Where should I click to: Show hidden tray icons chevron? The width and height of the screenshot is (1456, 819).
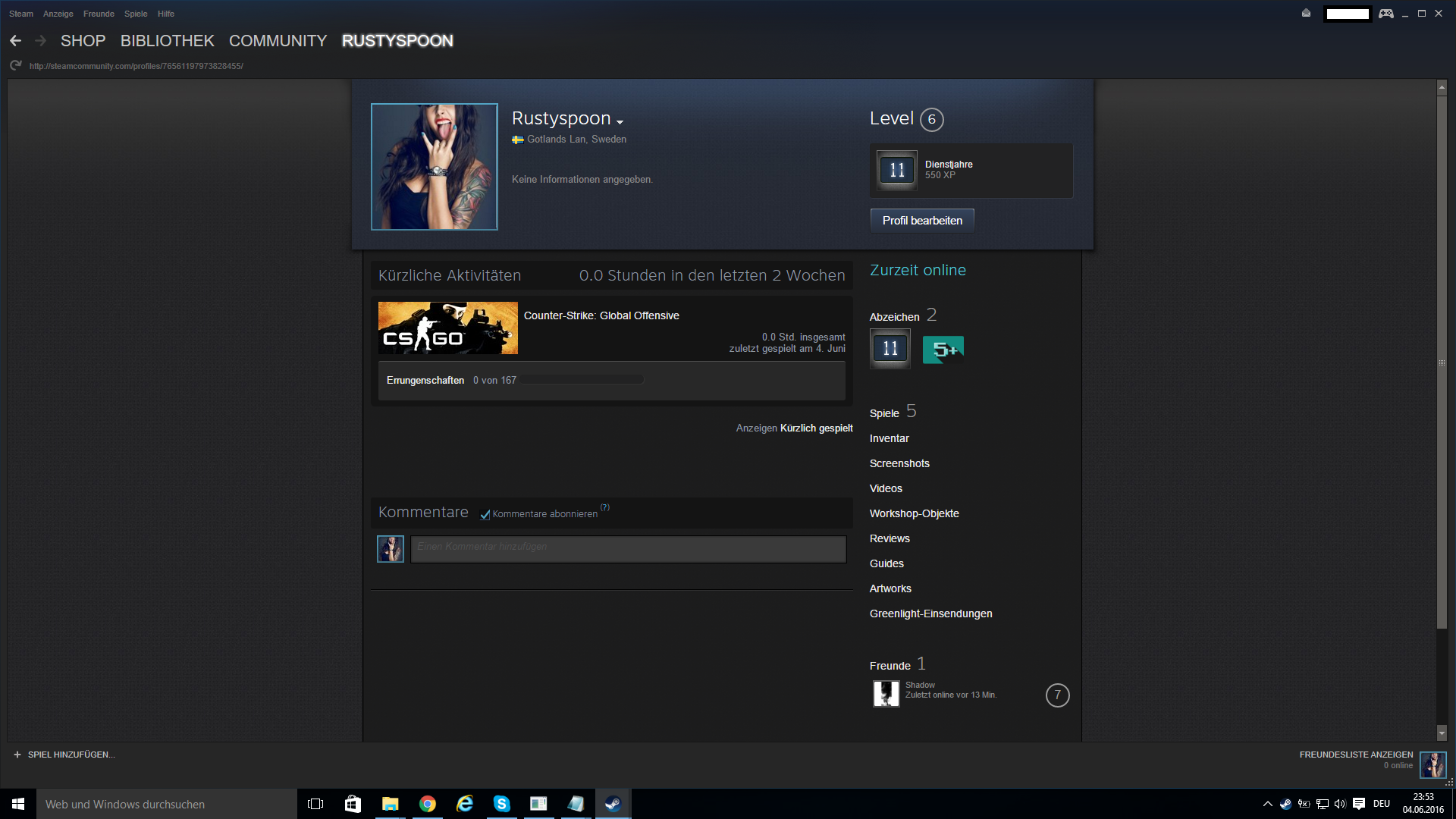pyautogui.click(x=1267, y=804)
